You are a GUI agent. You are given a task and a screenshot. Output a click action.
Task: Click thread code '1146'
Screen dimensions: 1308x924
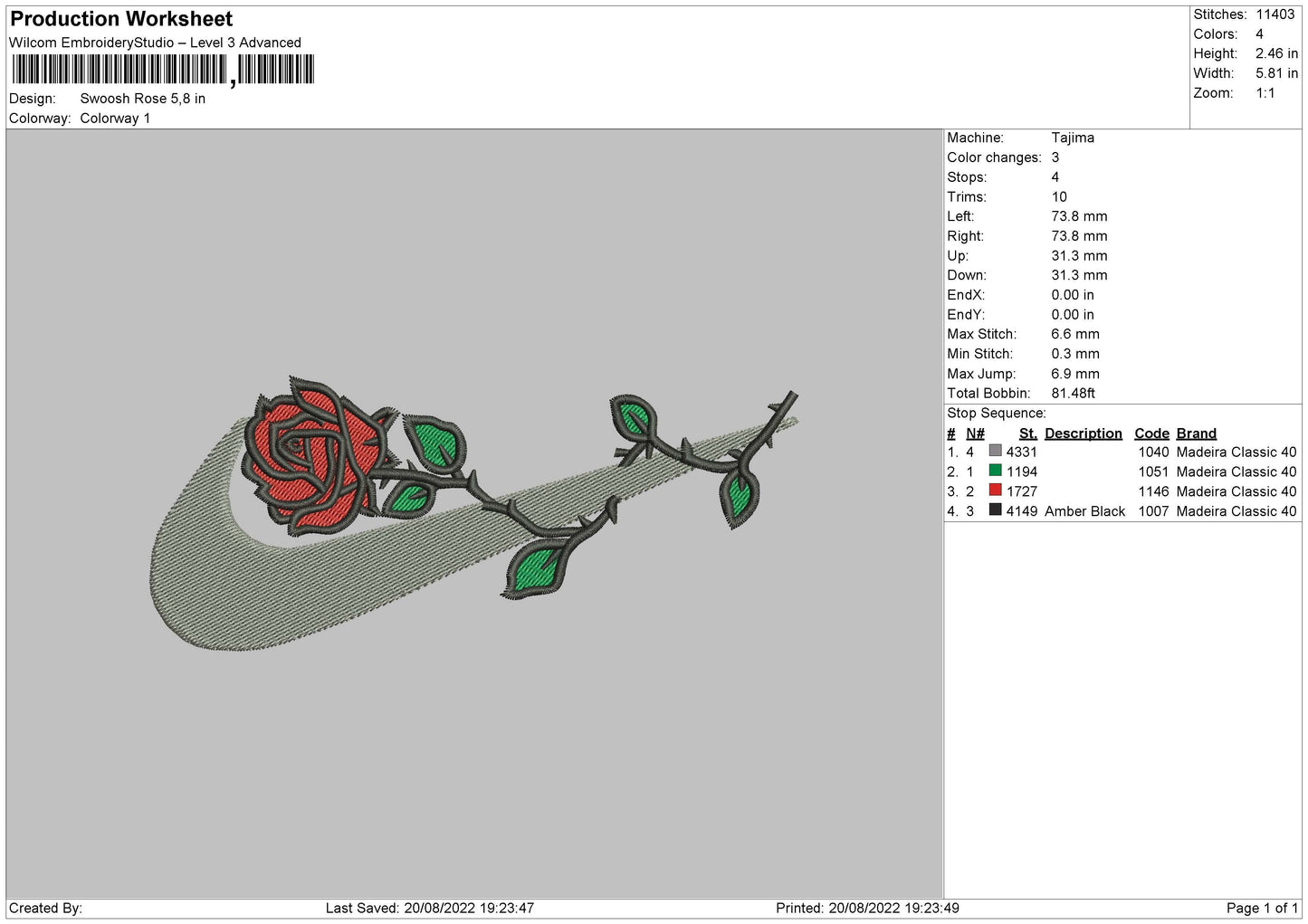click(1153, 491)
